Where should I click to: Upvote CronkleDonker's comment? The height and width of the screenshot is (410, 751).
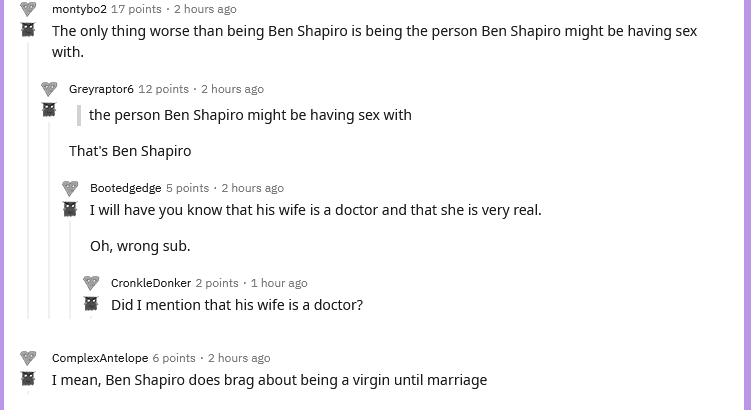(91, 283)
